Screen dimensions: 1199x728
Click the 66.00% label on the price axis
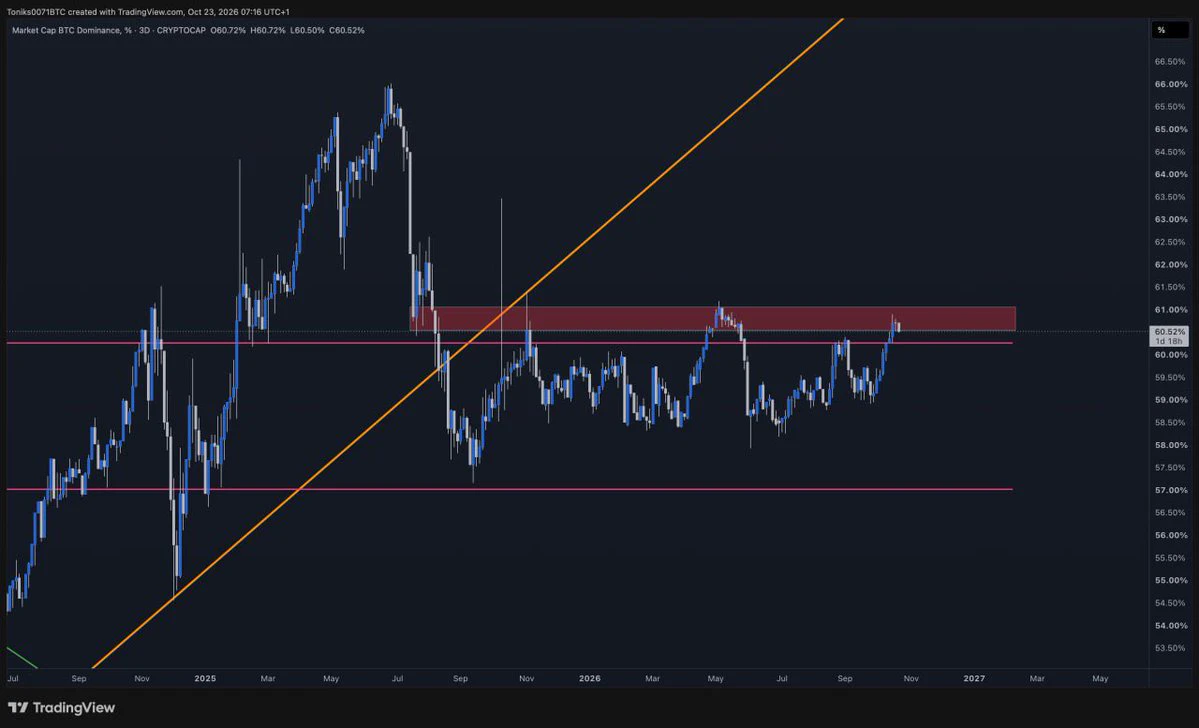[1171, 84]
